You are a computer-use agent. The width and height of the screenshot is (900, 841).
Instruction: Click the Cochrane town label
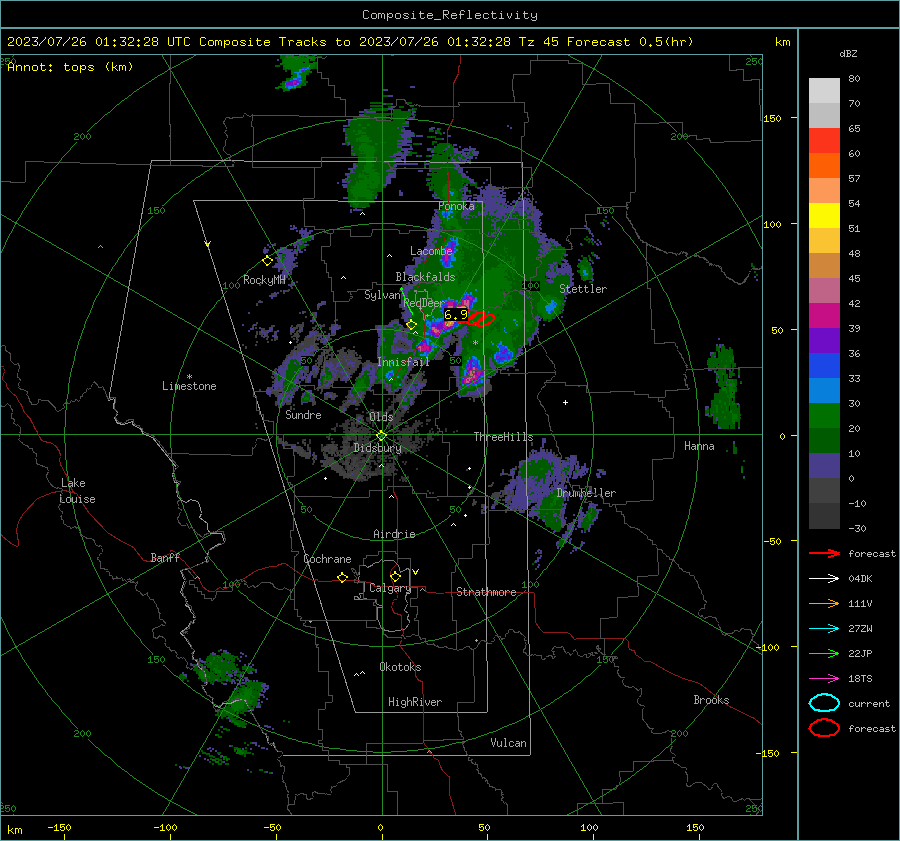[327, 559]
